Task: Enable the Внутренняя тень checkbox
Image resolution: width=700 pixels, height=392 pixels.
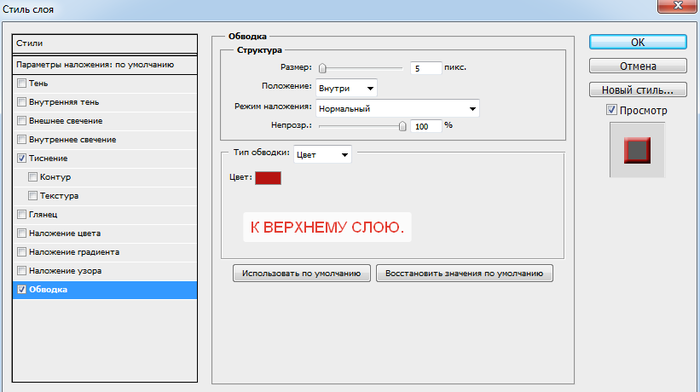Action: click(x=21, y=102)
